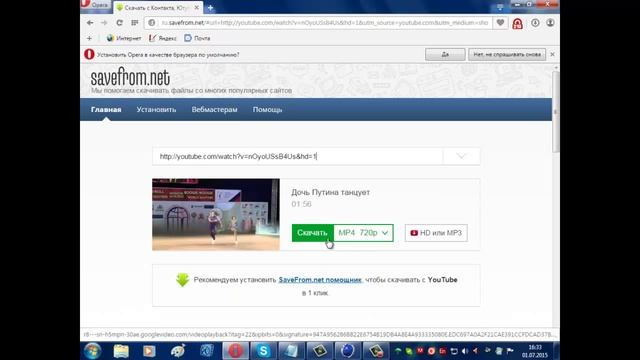This screenshot has width=640, height=360.
Task: Click 'Нет, не спрашивать снова' button
Action: [507, 54]
